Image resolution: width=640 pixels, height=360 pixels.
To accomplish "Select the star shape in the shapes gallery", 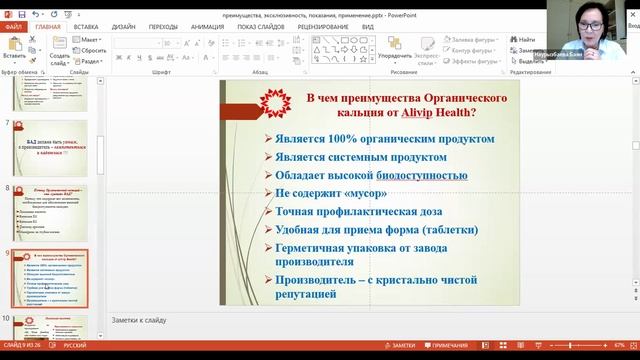I will point(363,59).
